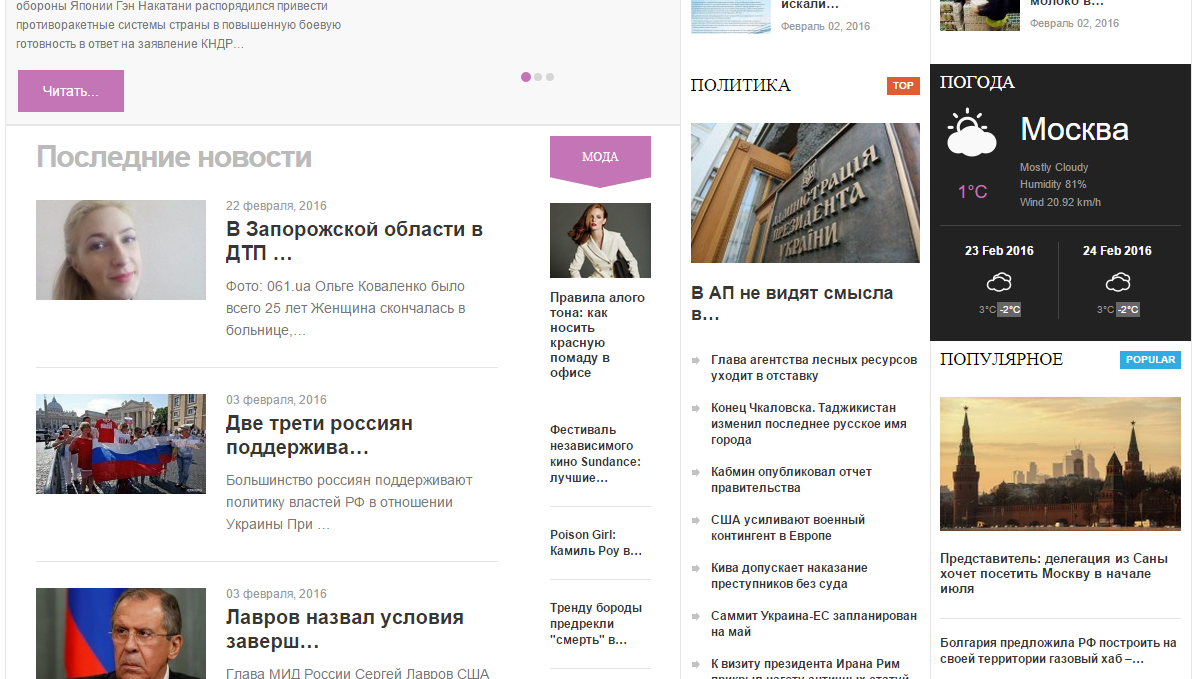Image resolution: width=1197 pixels, height=679 pixels.
Task: Click the Mostly Cloudy weather icon for Москва
Action: 971,133
